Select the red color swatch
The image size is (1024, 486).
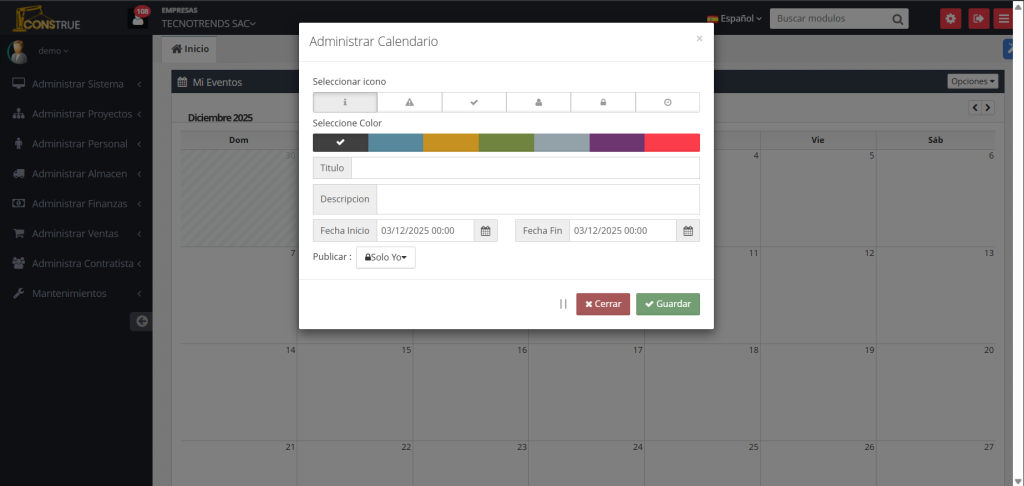[672, 143]
